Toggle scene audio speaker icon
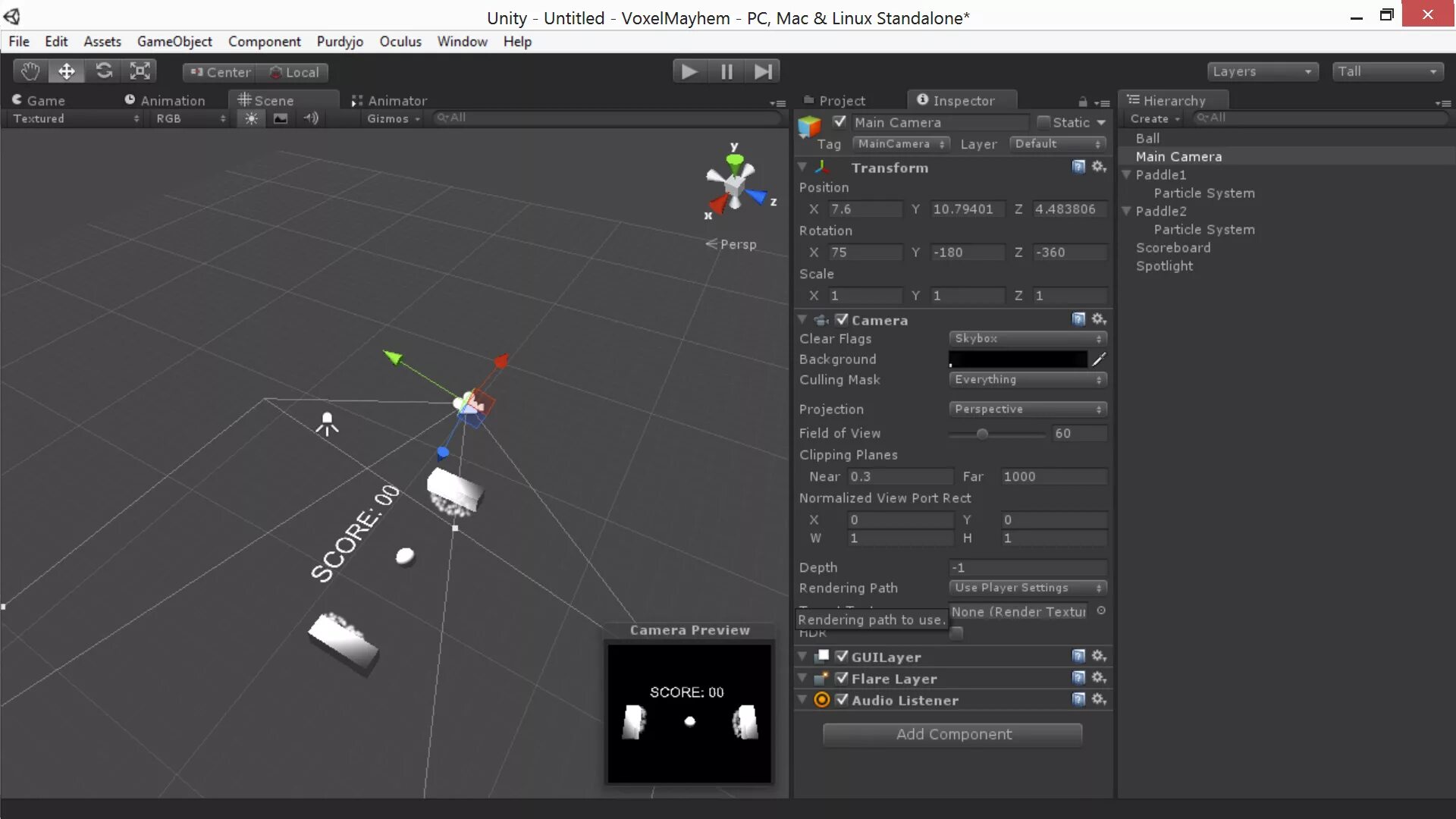 point(311,118)
